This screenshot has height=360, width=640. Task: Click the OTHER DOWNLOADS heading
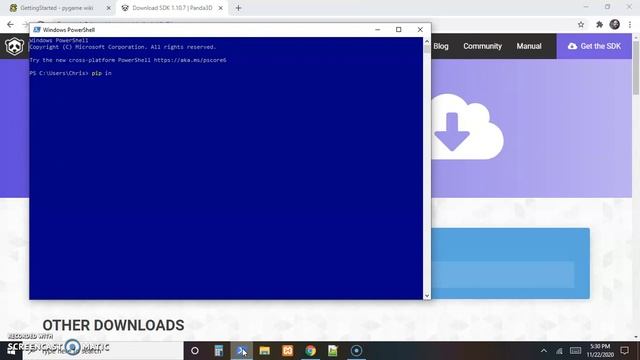pyautogui.click(x=113, y=325)
